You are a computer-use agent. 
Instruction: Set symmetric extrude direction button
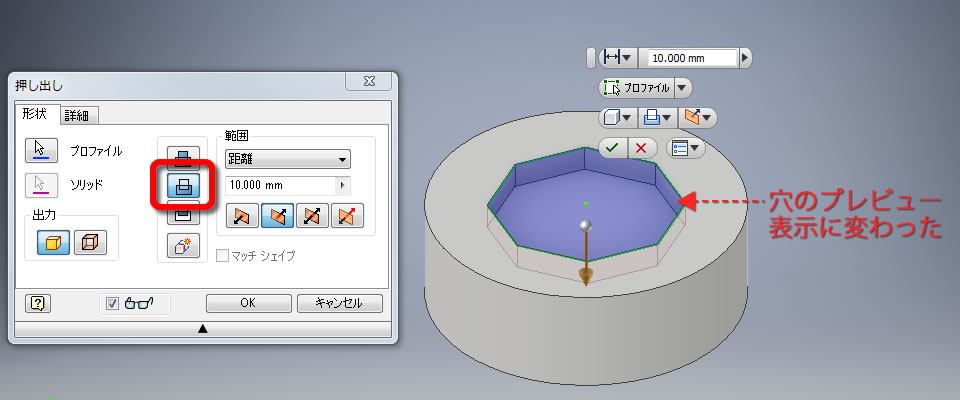click(312, 216)
